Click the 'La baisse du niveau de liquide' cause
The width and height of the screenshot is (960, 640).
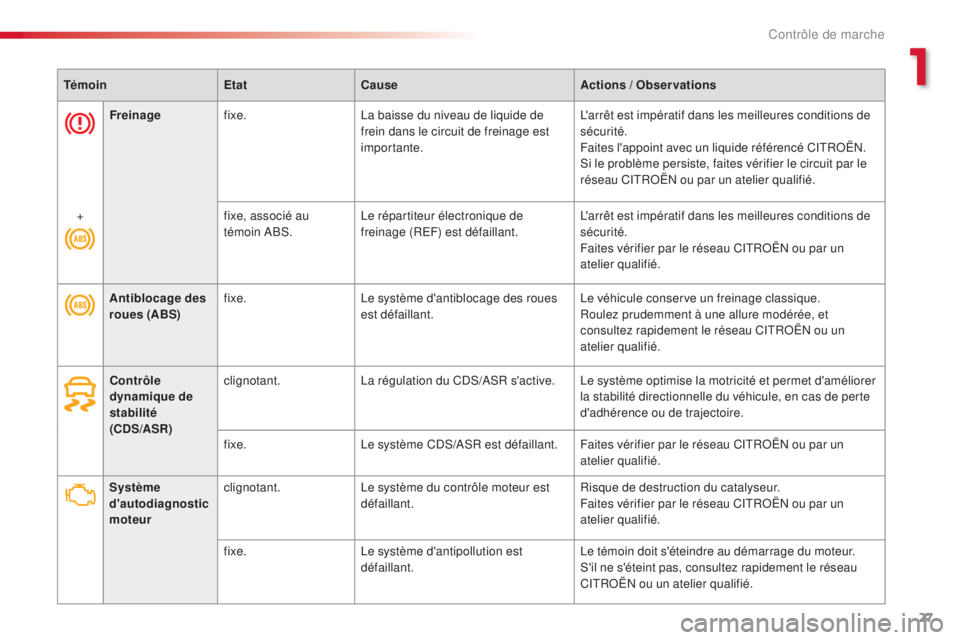coord(455,131)
